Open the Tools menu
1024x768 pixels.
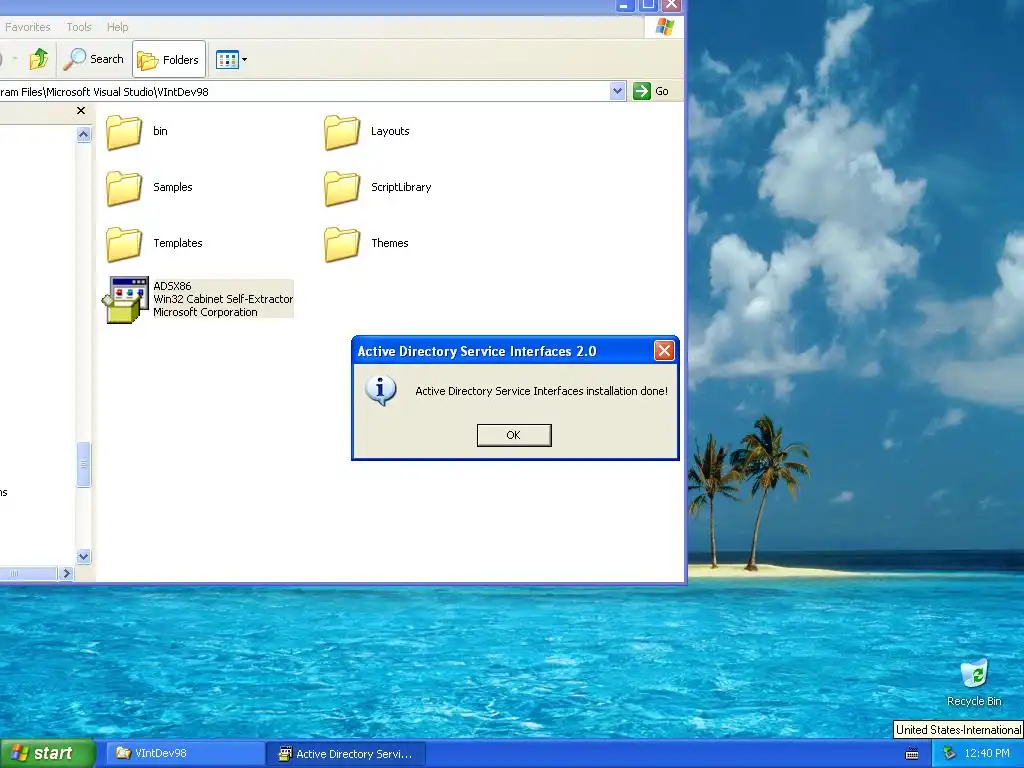tap(79, 27)
